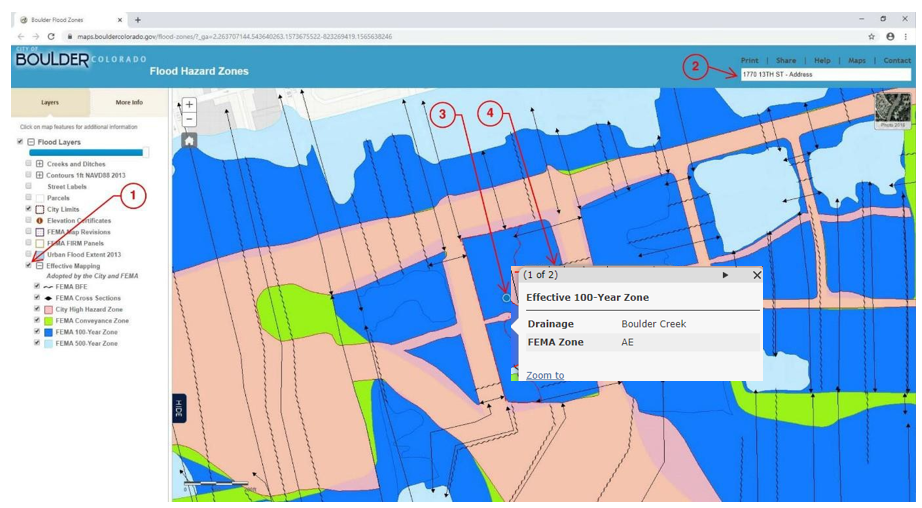Viewport: 922px width, 508px height.
Task: Uncheck the City High Hazard Zone sublayer
Action: point(37,309)
